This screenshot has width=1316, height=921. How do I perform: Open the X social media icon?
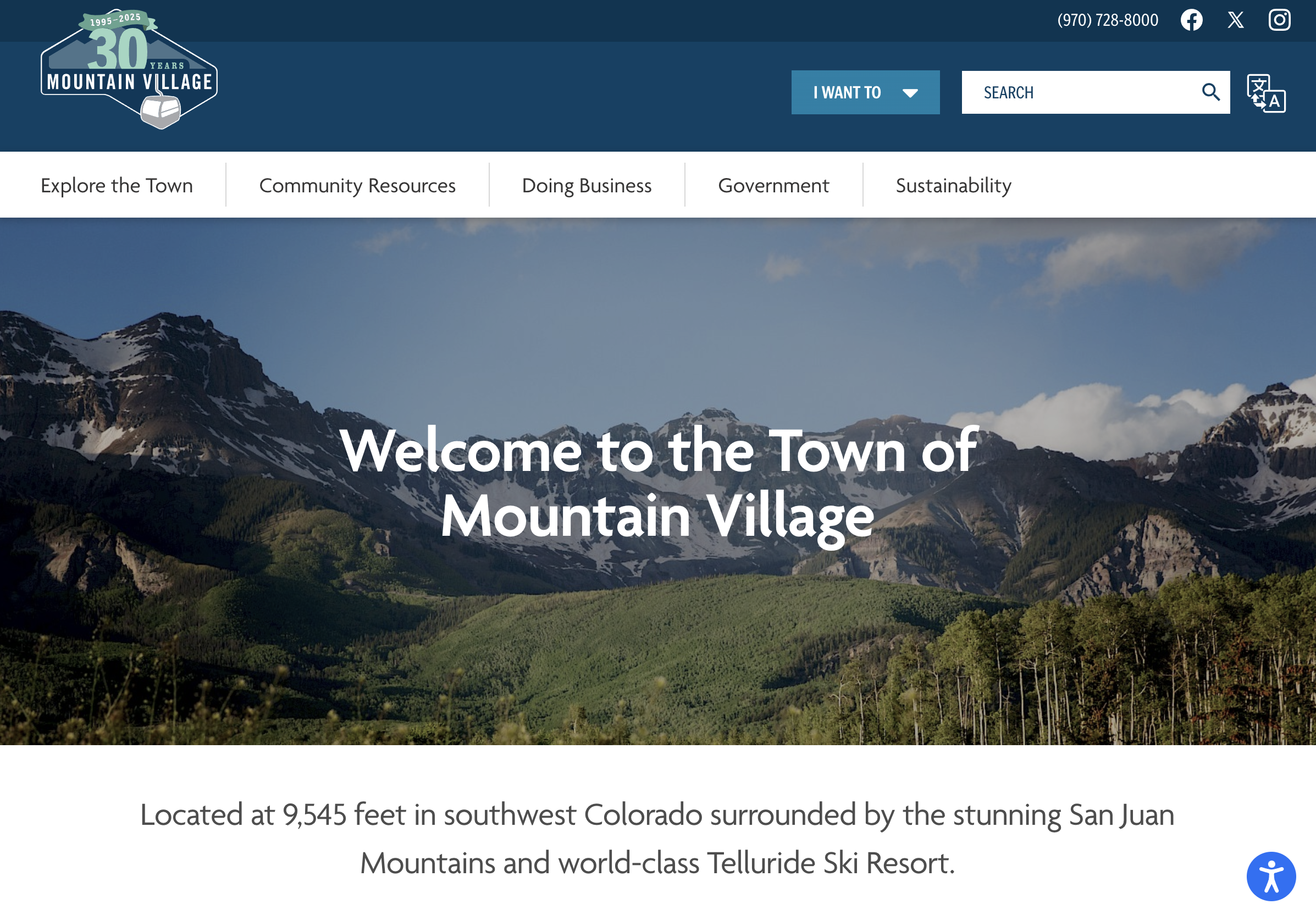1235,20
